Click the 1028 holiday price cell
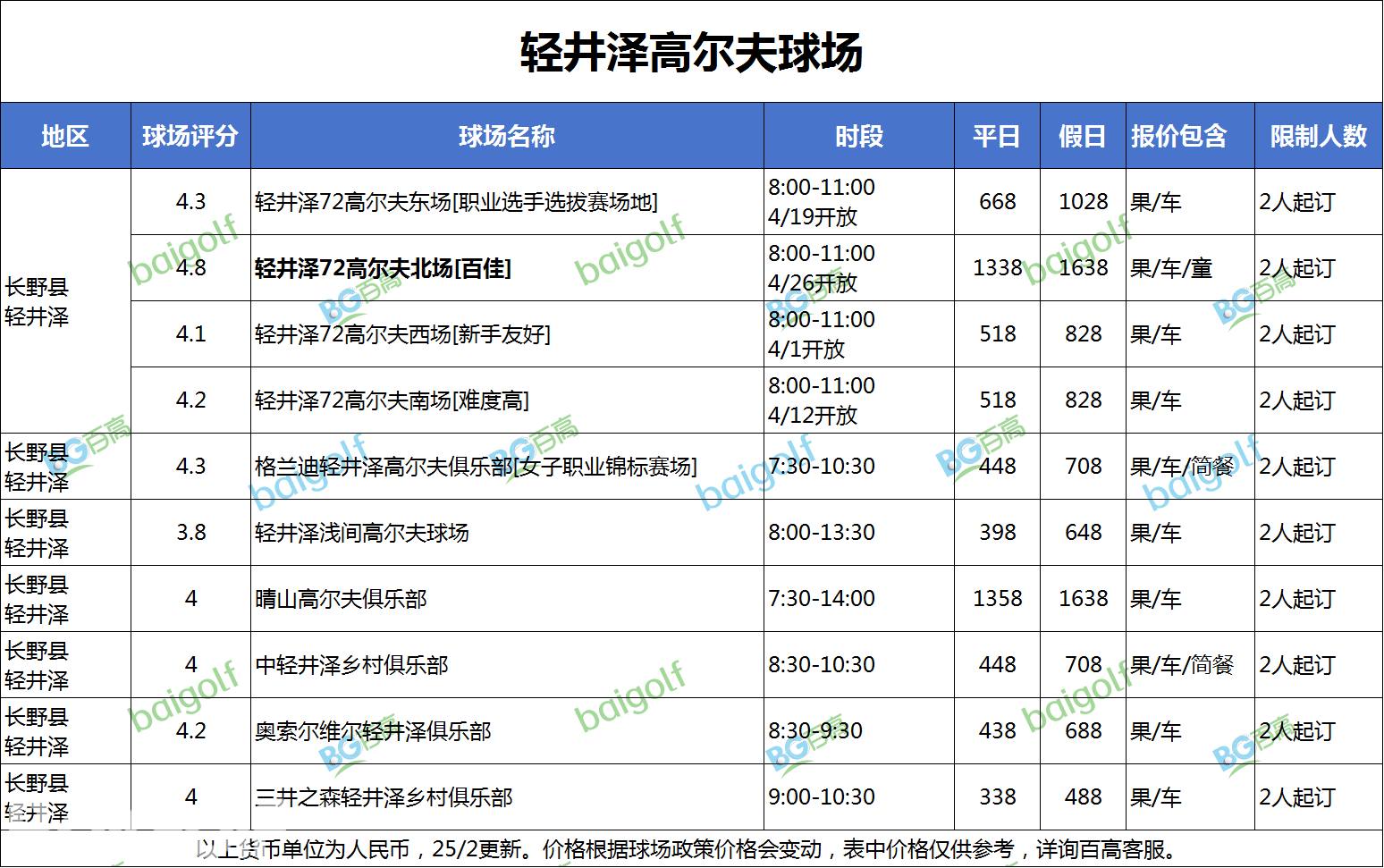Viewport: 1384px width, 868px height. (x=1083, y=202)
